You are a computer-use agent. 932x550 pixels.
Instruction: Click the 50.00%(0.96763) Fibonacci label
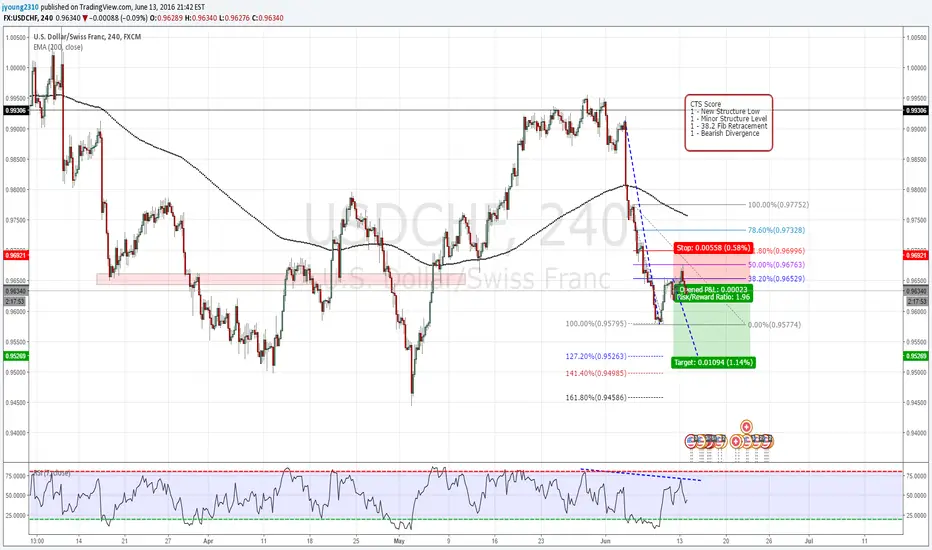tap(776, 265)
